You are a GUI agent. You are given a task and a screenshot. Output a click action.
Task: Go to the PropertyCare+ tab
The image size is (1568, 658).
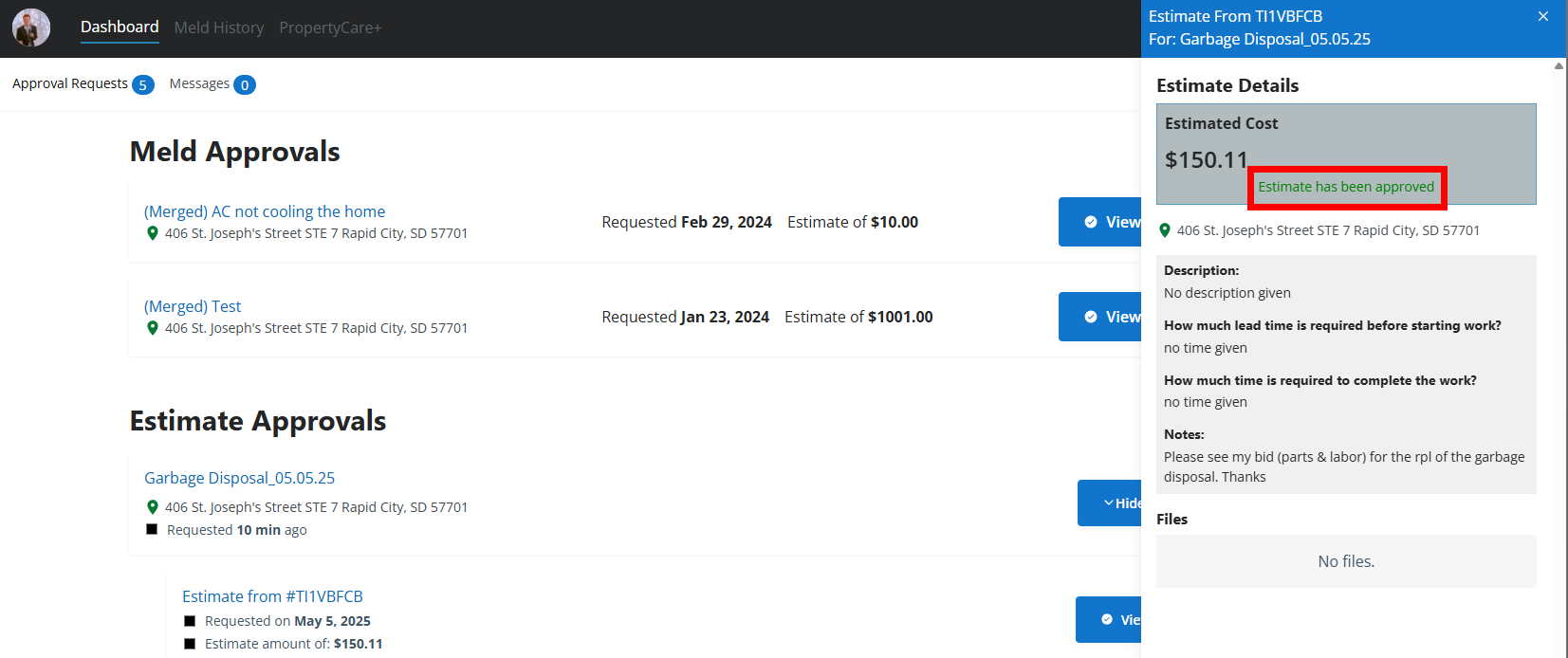[330, 28]
